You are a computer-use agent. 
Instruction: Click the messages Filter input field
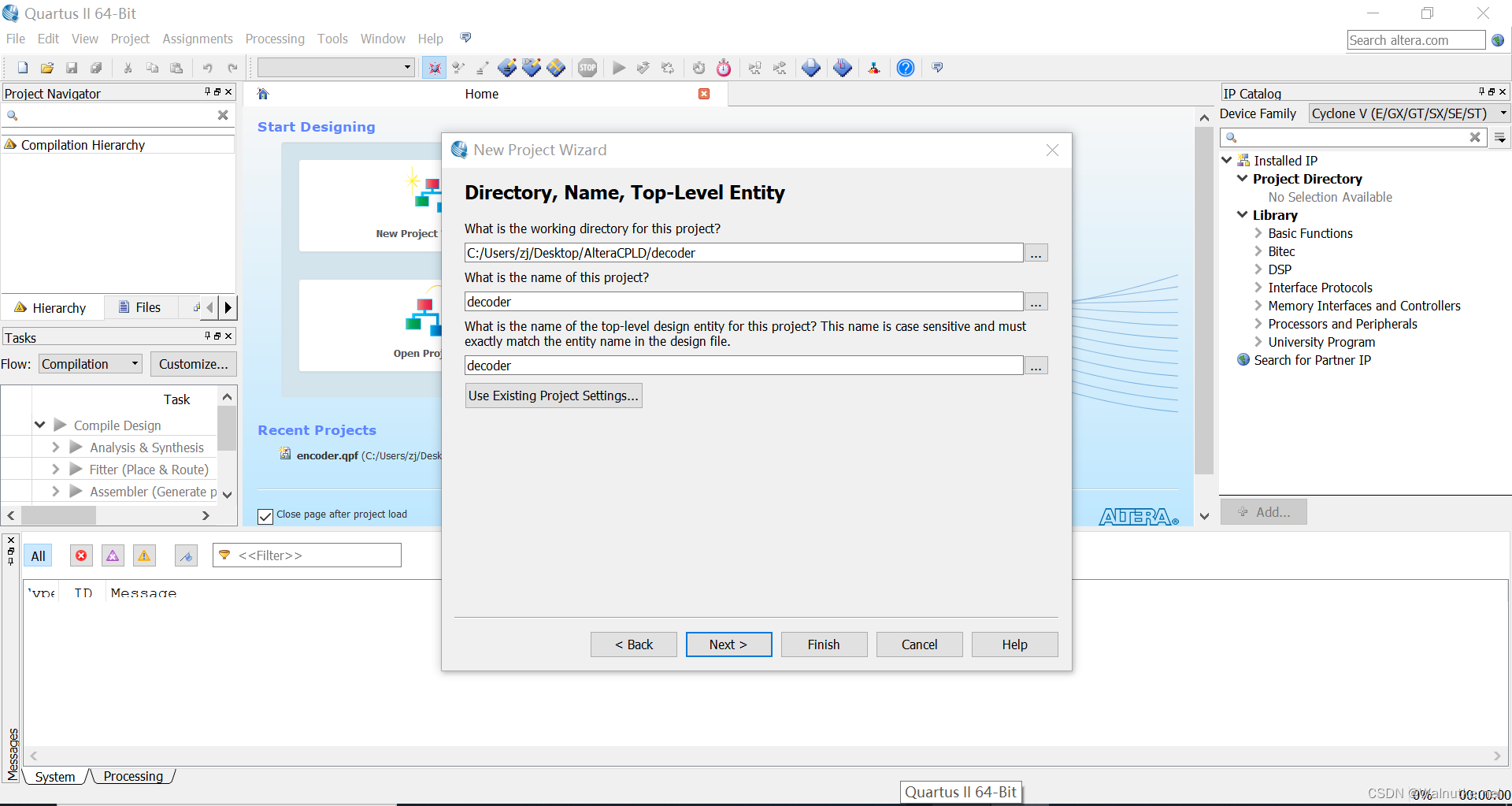[307, 555]
